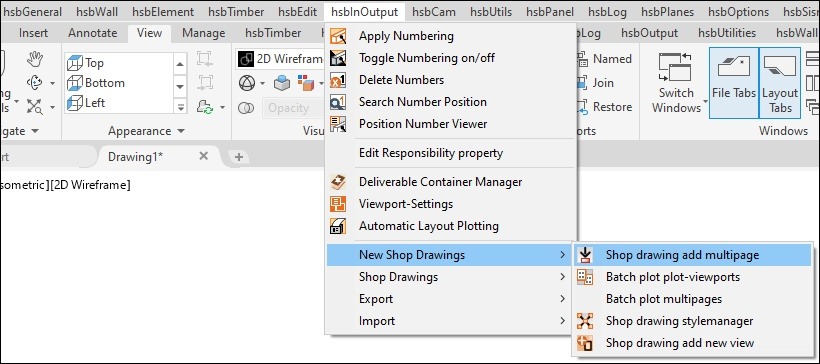Screen dimensions: 820x364
Task: Click the Restore viewports icon
Action: 583,107
